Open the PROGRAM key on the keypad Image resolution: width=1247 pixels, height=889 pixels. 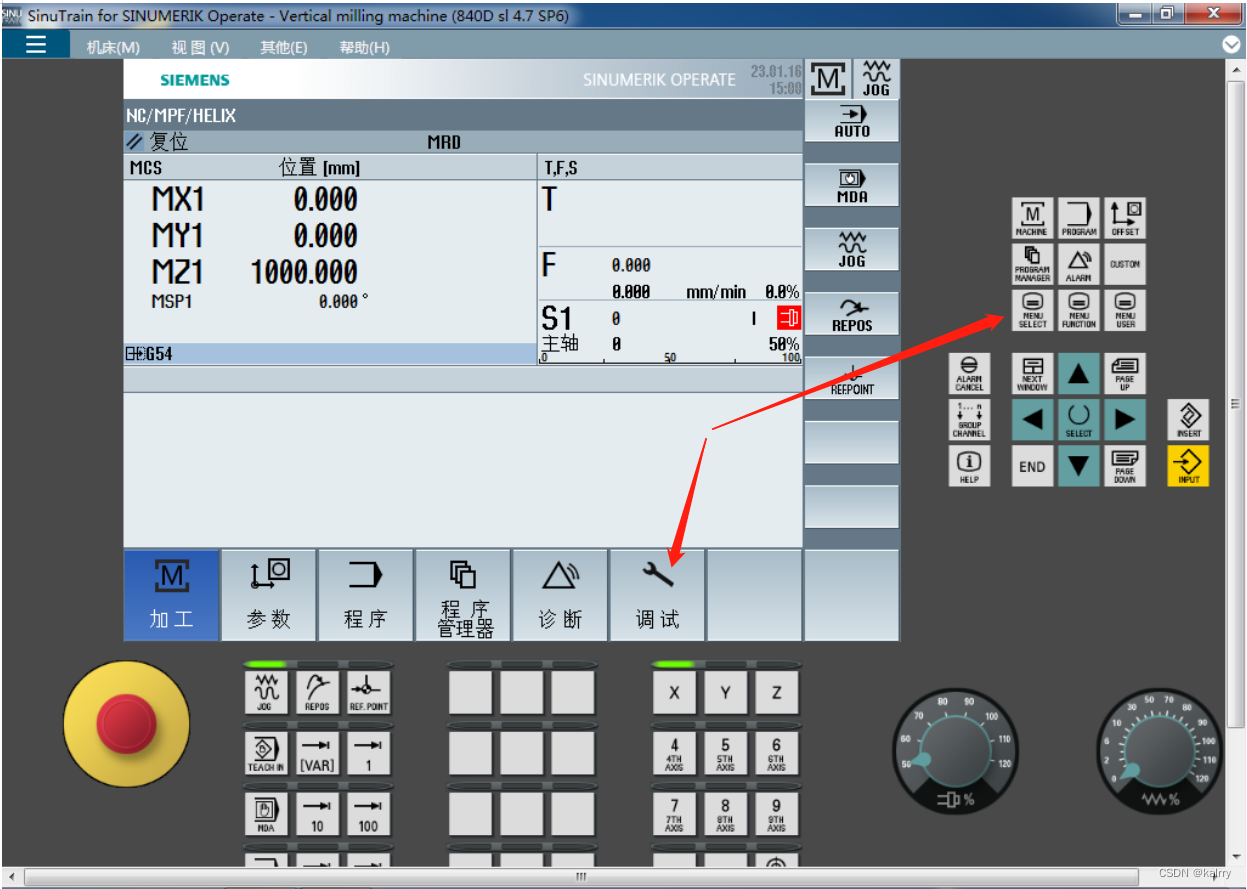1079,218
